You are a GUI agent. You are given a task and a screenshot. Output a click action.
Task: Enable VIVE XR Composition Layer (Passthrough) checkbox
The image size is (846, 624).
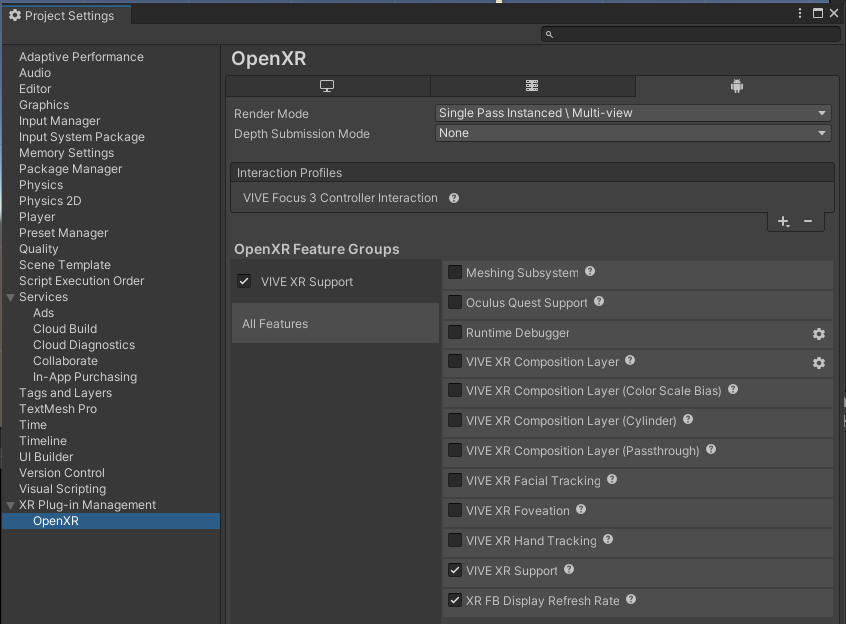pos(455,450)
